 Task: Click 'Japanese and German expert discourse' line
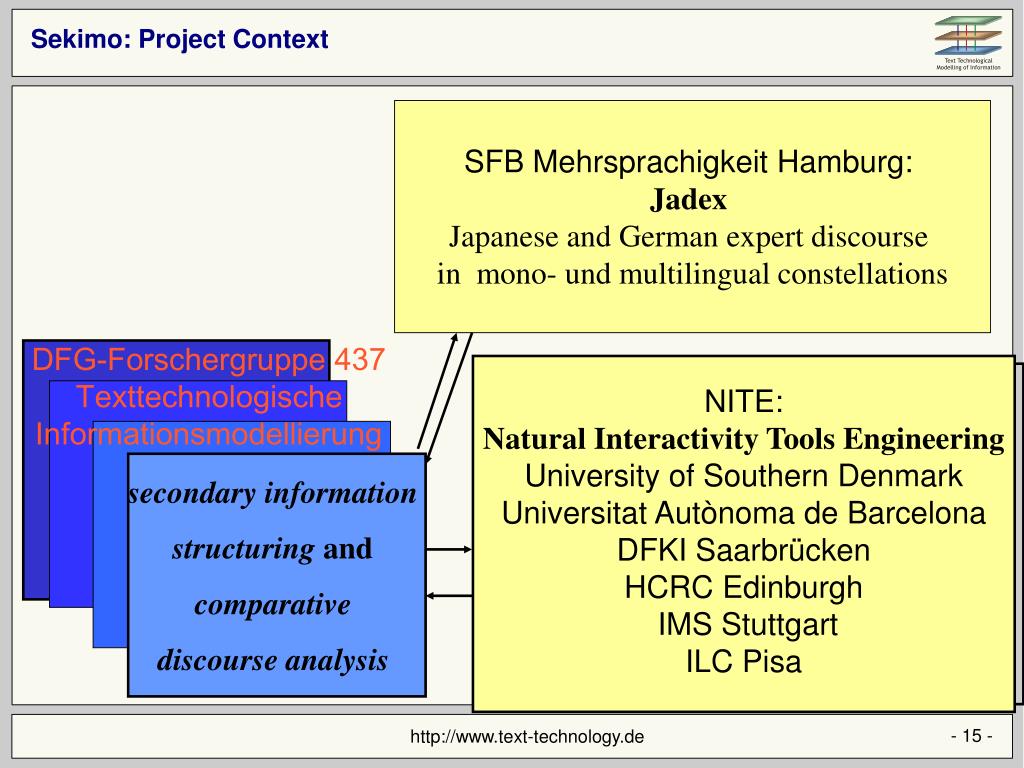click(x=688, y=236)
